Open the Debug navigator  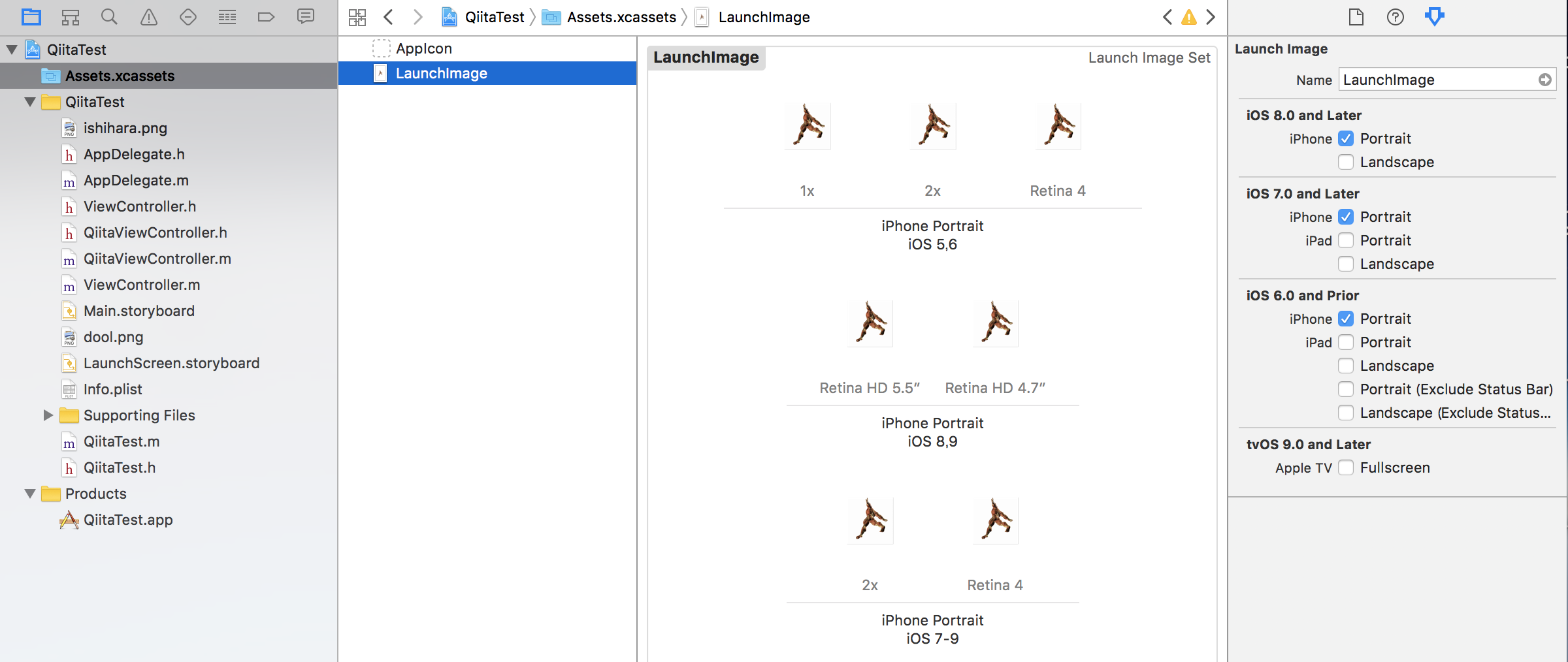click(227, 17)
